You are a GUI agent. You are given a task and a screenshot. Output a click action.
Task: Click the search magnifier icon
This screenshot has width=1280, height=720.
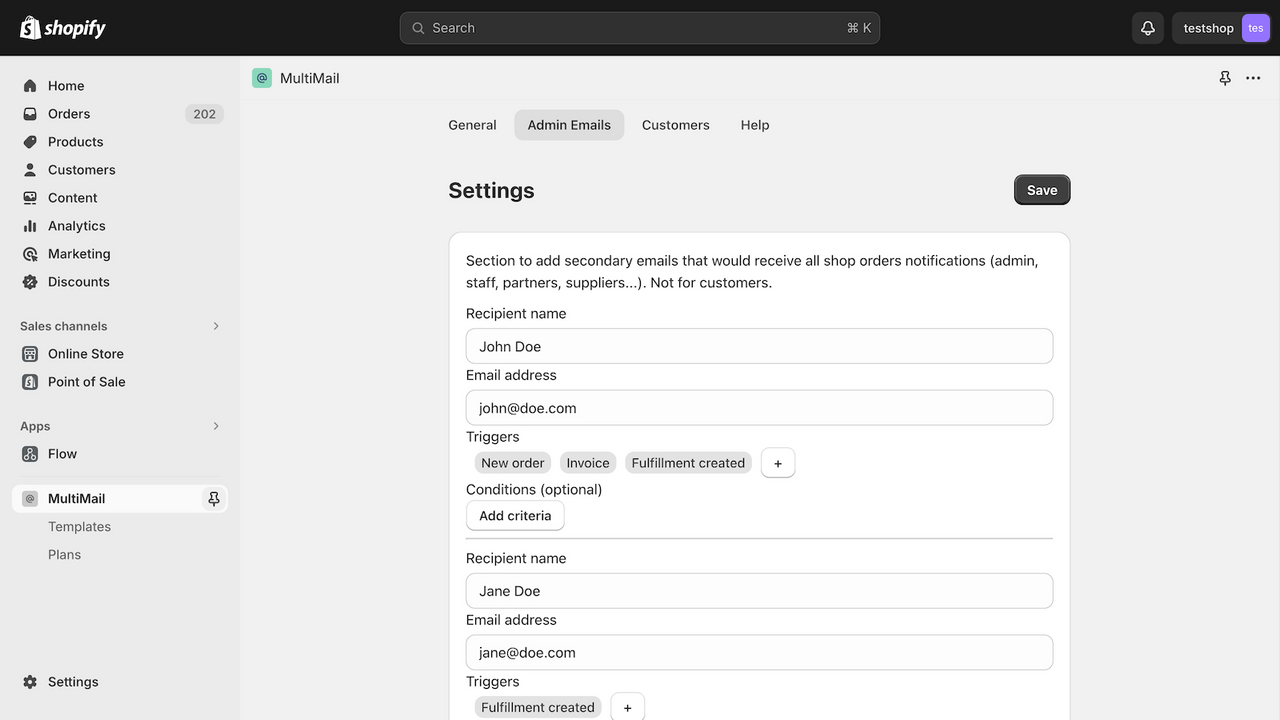[418, 28]
